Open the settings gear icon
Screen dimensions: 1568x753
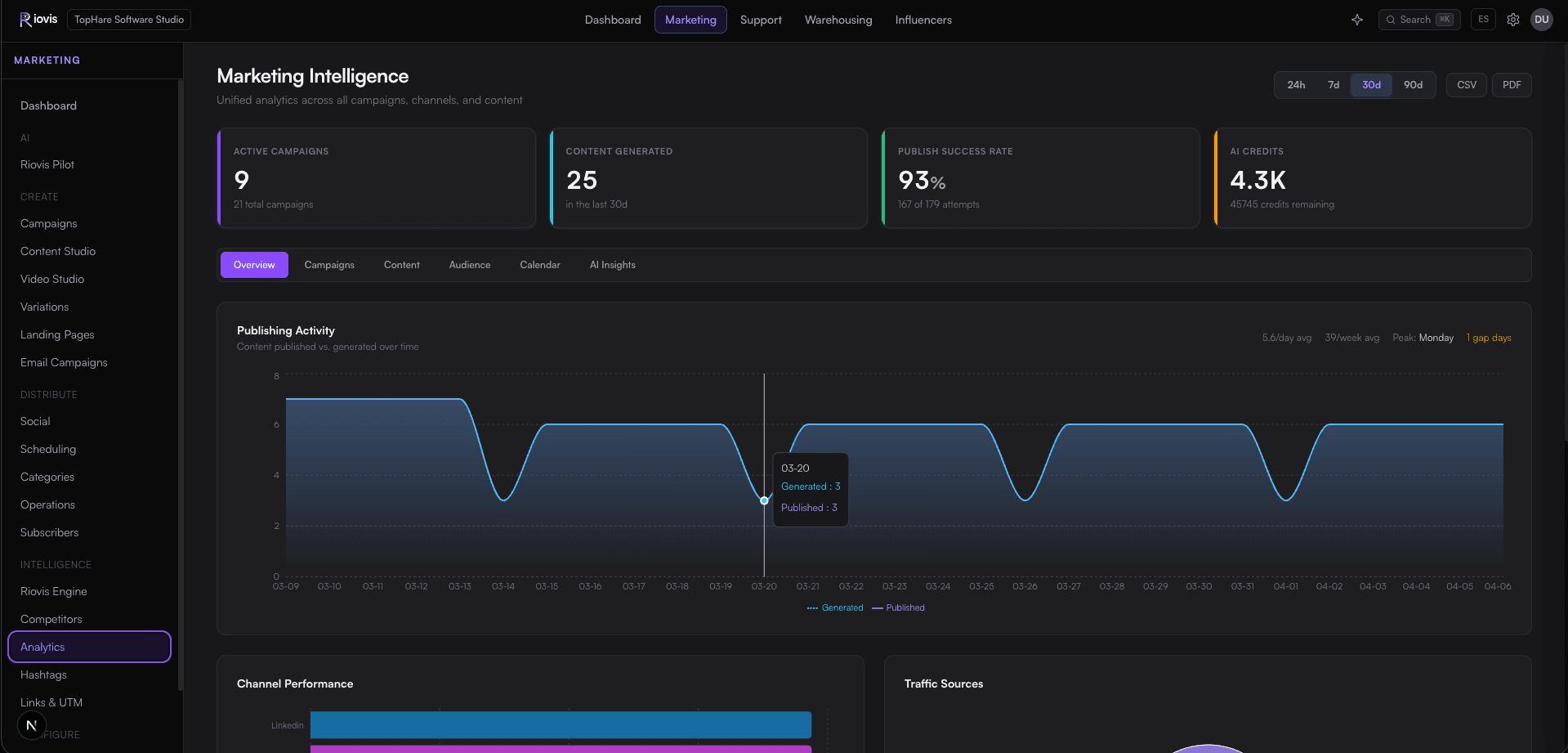[x=1513, y=20]
